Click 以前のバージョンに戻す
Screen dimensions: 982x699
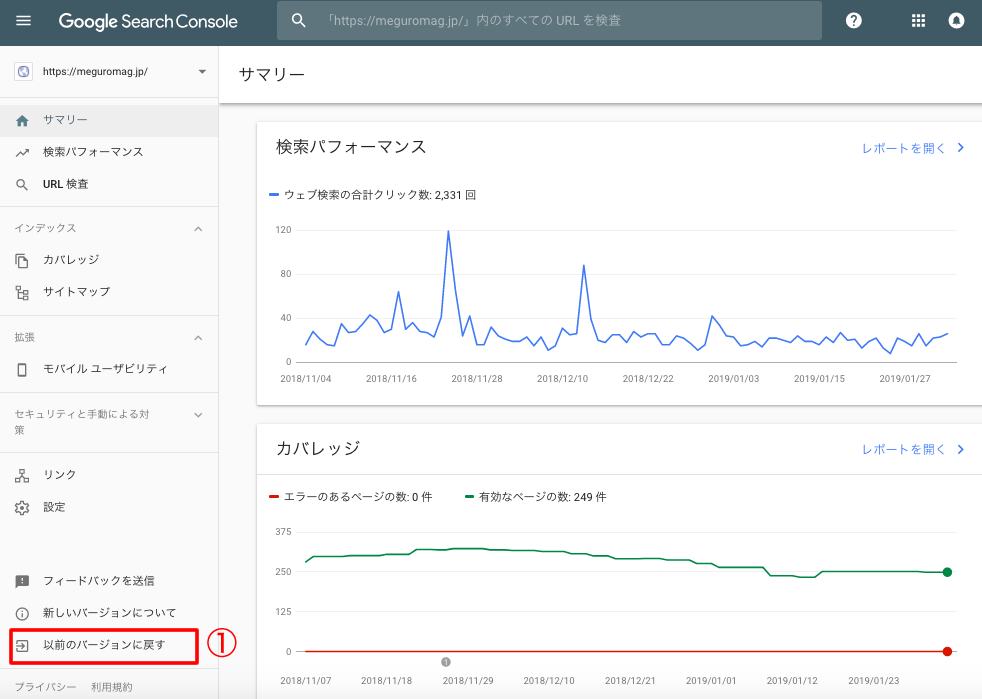coord(103,645)
